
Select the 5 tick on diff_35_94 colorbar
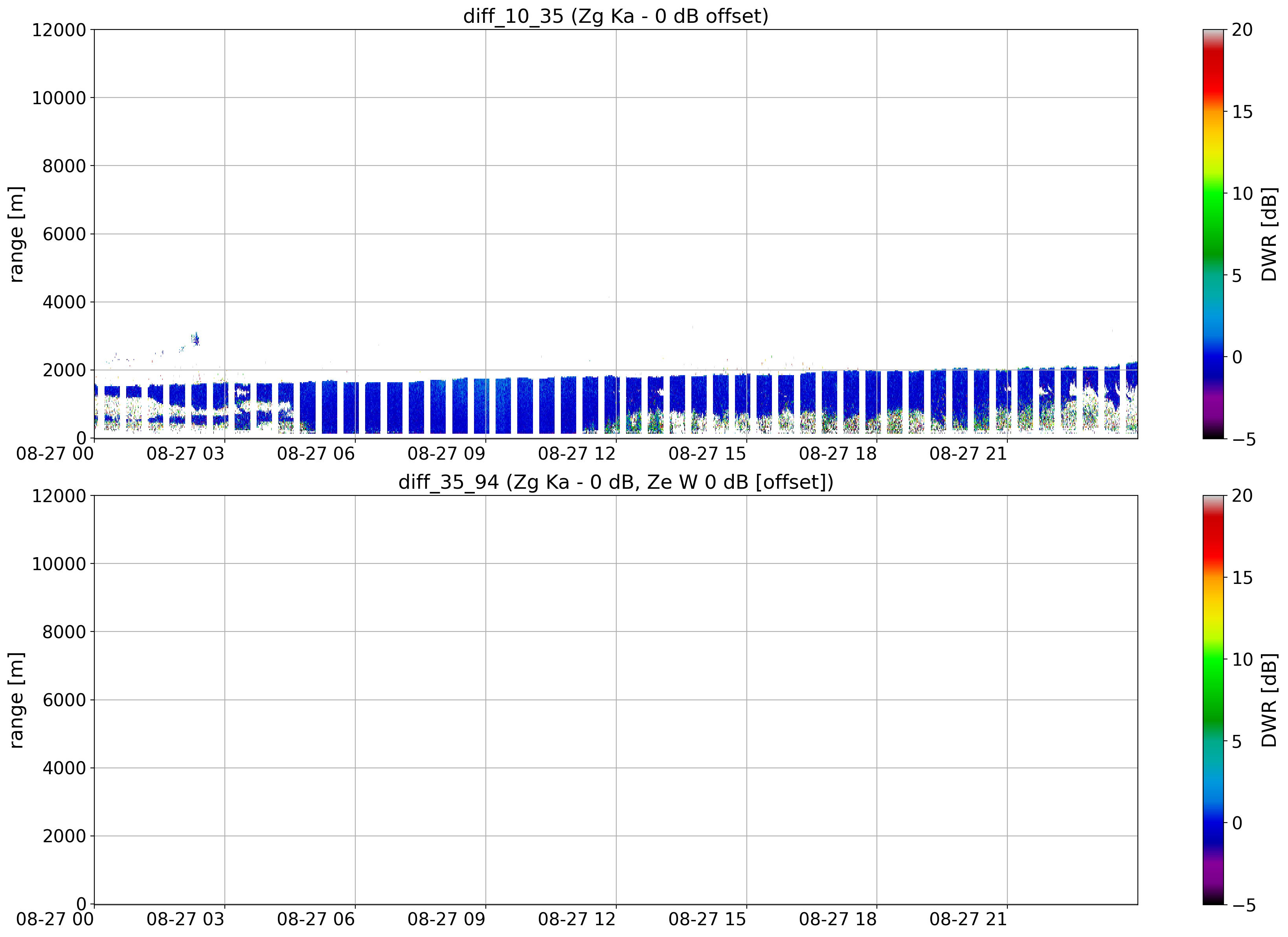[x=1237, y=742]
